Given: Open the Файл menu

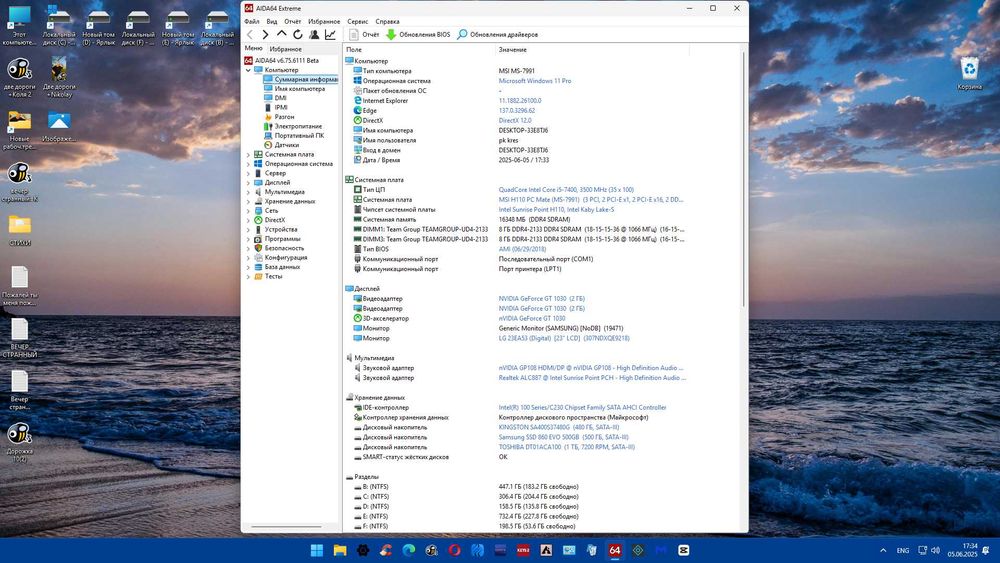Looking at the screenshot, I should click(x=251, y=21).
